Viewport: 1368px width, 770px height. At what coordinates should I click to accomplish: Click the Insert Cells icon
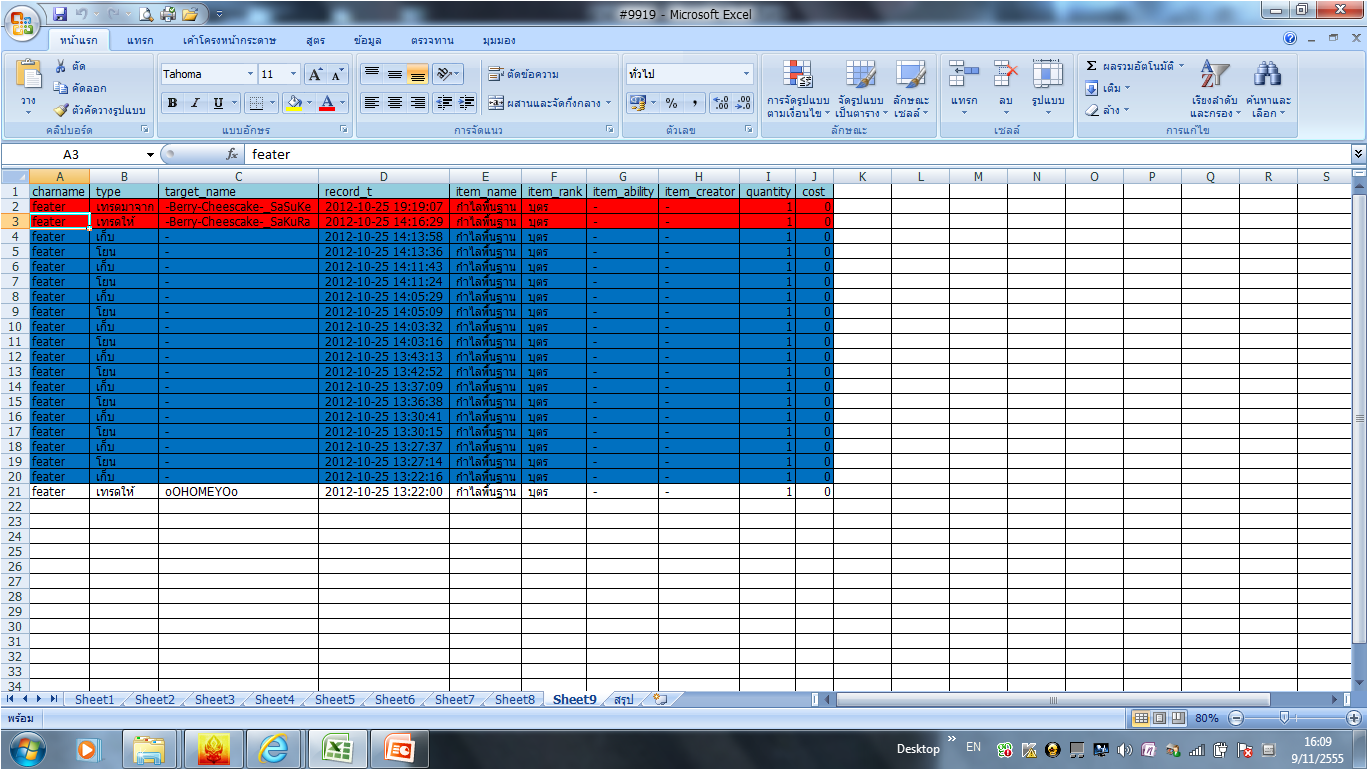point(964,75)
